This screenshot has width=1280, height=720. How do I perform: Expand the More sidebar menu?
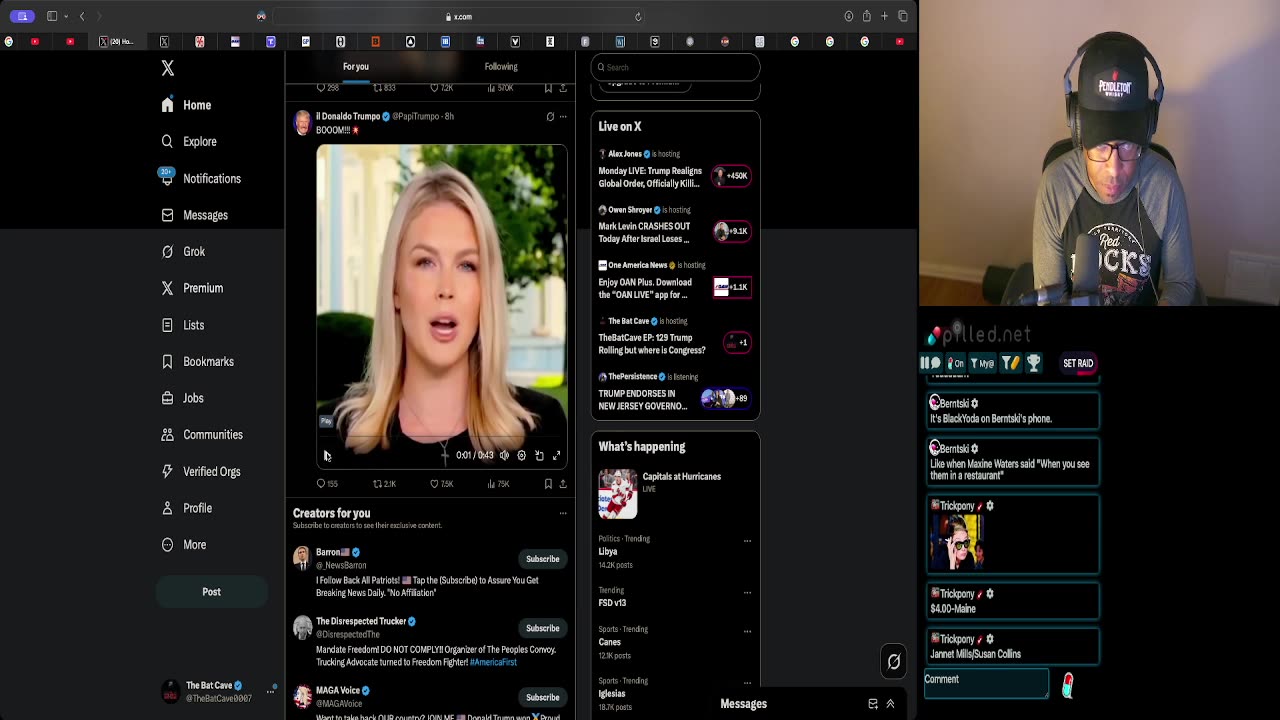click(183, 545)
